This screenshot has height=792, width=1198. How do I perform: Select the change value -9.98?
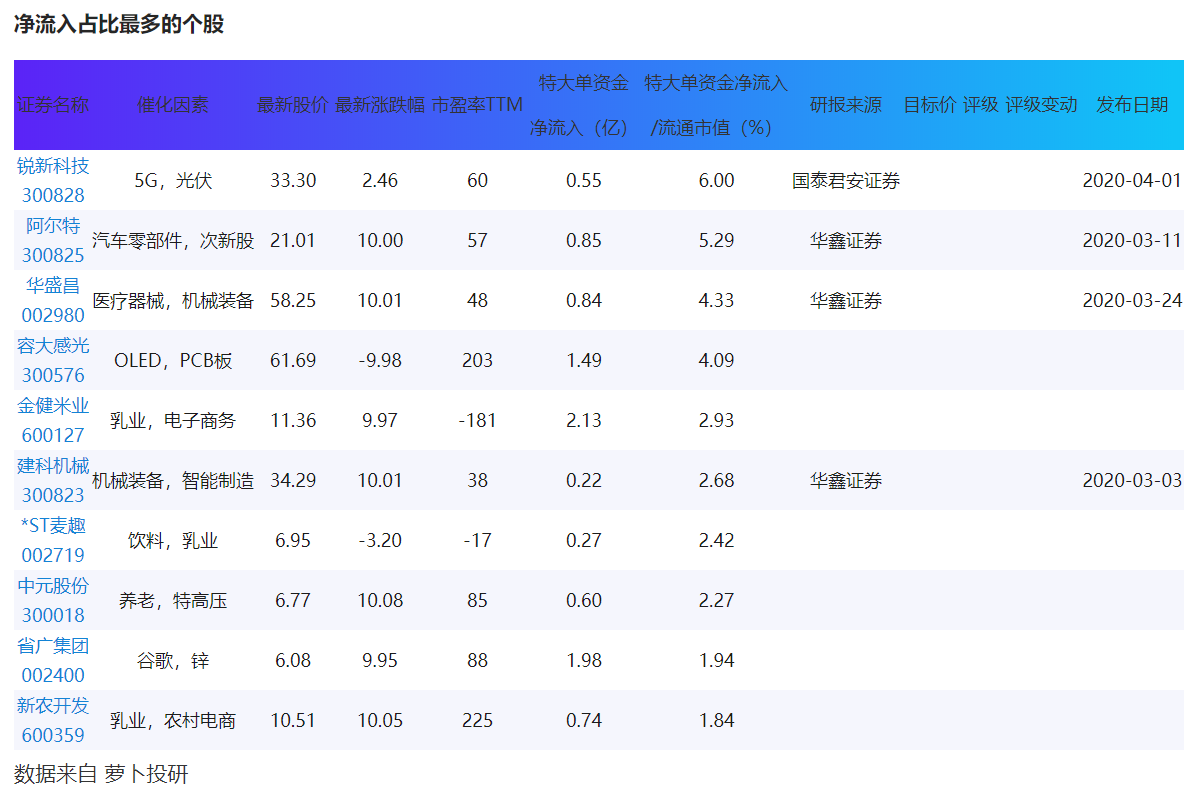380,360
